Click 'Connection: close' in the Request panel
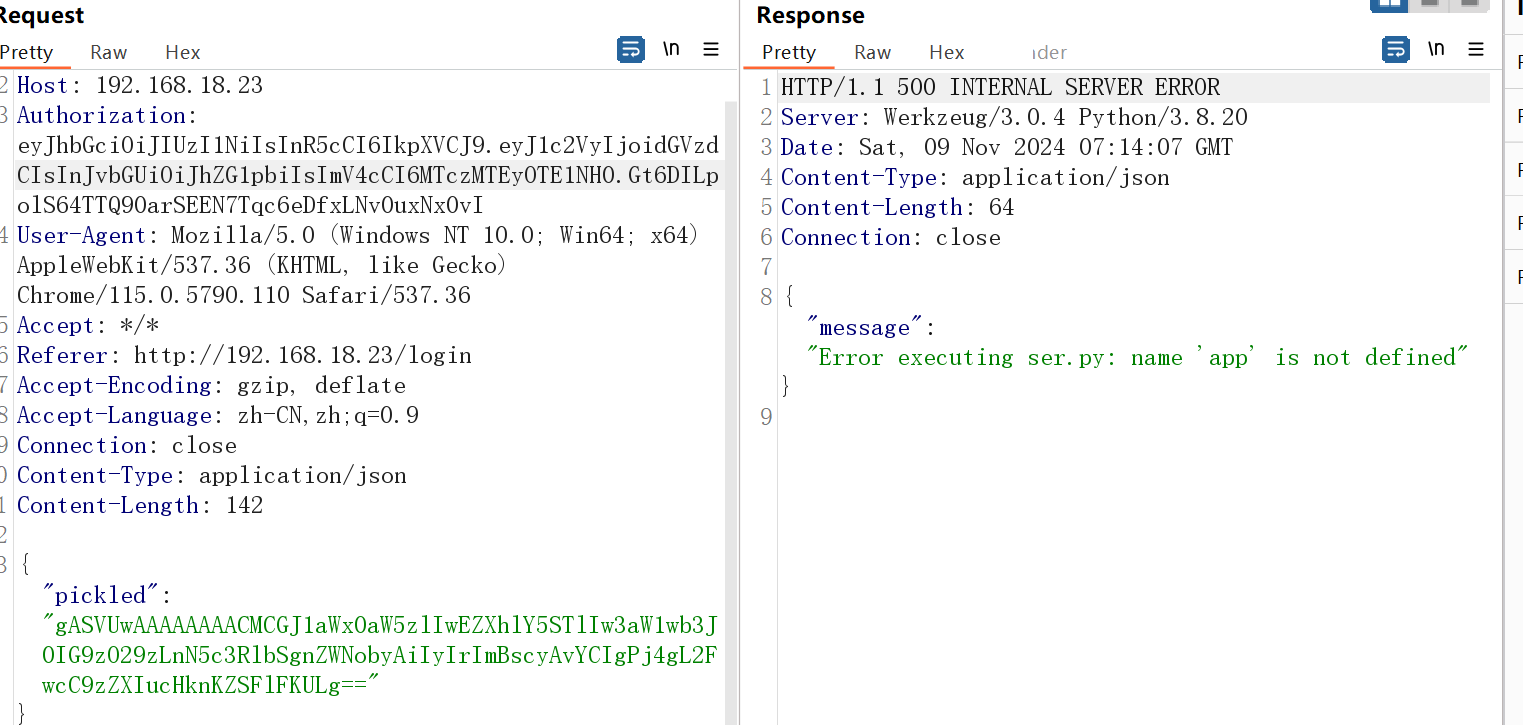Viewport: 1523px width, 725px height. pyautogui.click(x=127, y=446)
